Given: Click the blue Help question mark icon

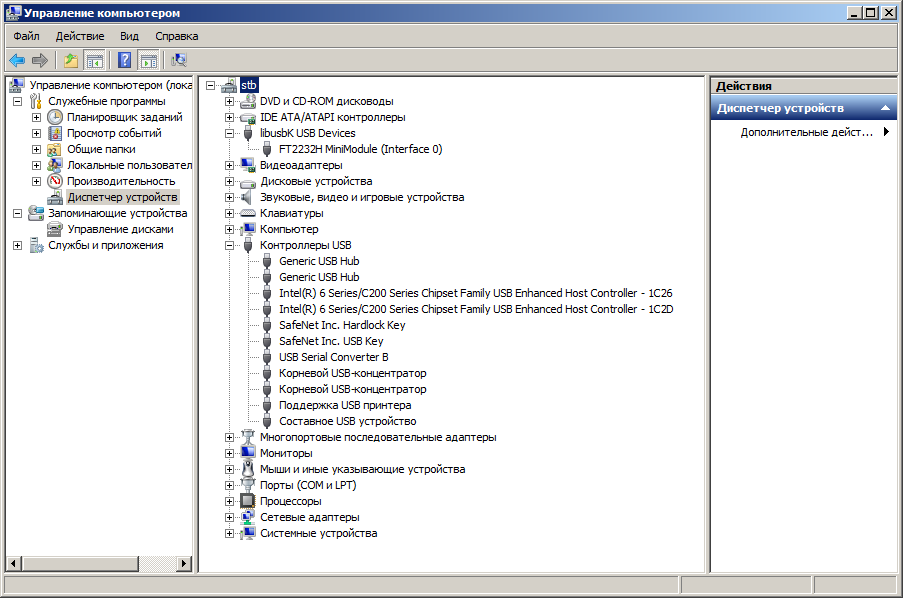Looking at the screenshot, I should pyautogui.click(x=125, y=60).
